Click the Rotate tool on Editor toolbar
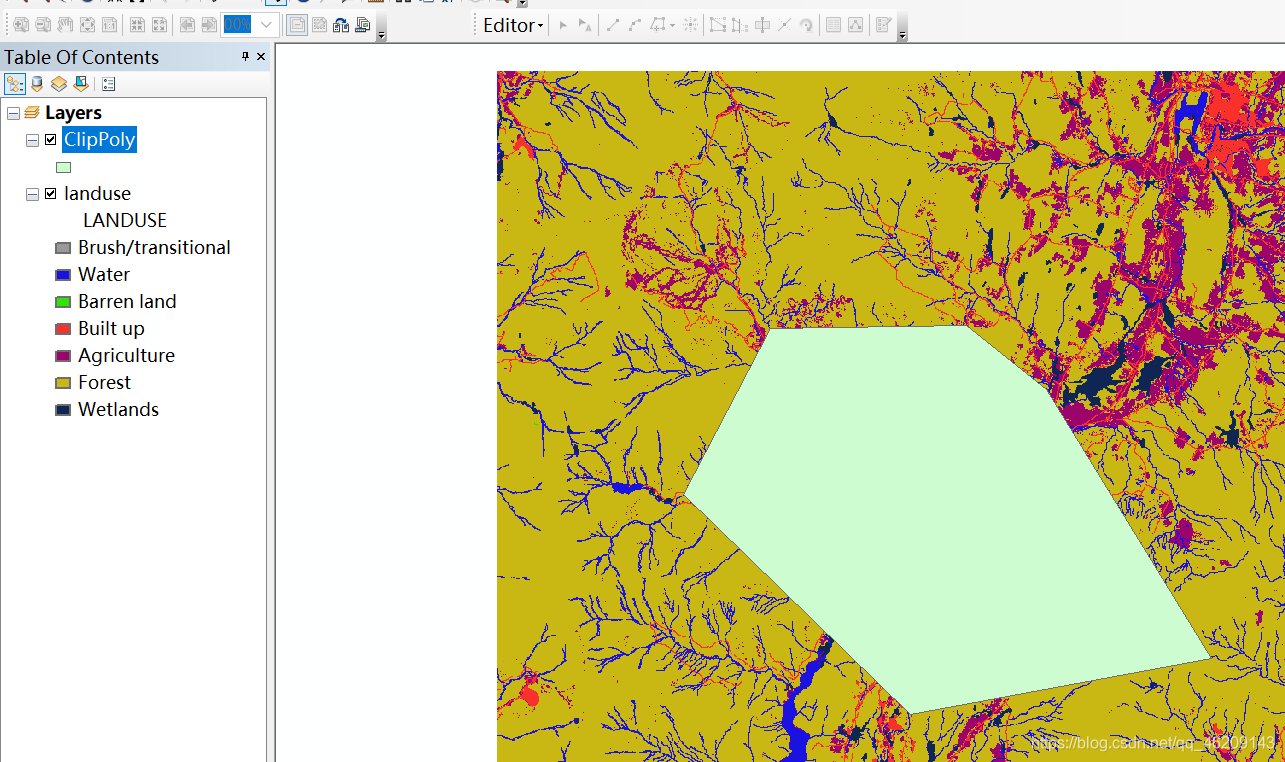The height and width of the screenshot is (762, 1285). click(806, 25)
